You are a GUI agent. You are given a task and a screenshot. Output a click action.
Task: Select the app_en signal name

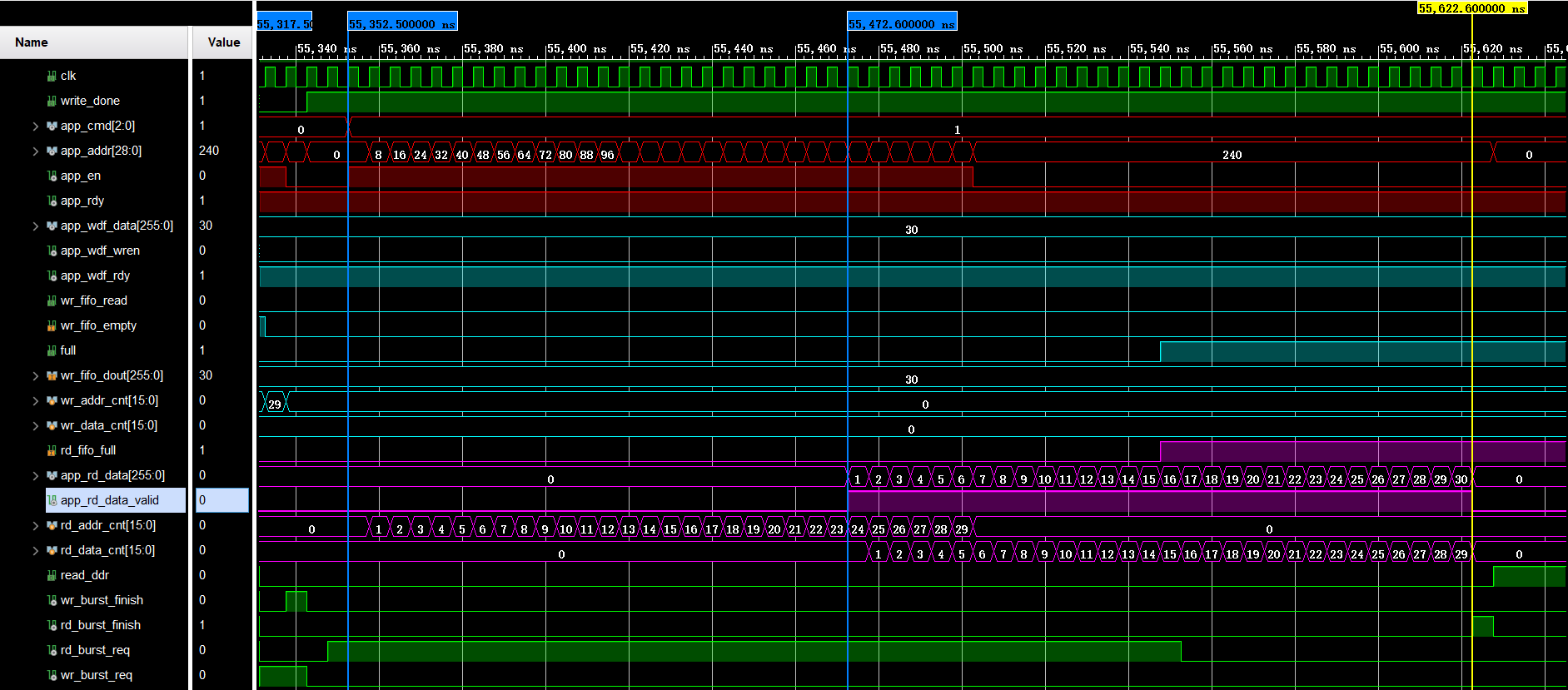tap(81, 176)
